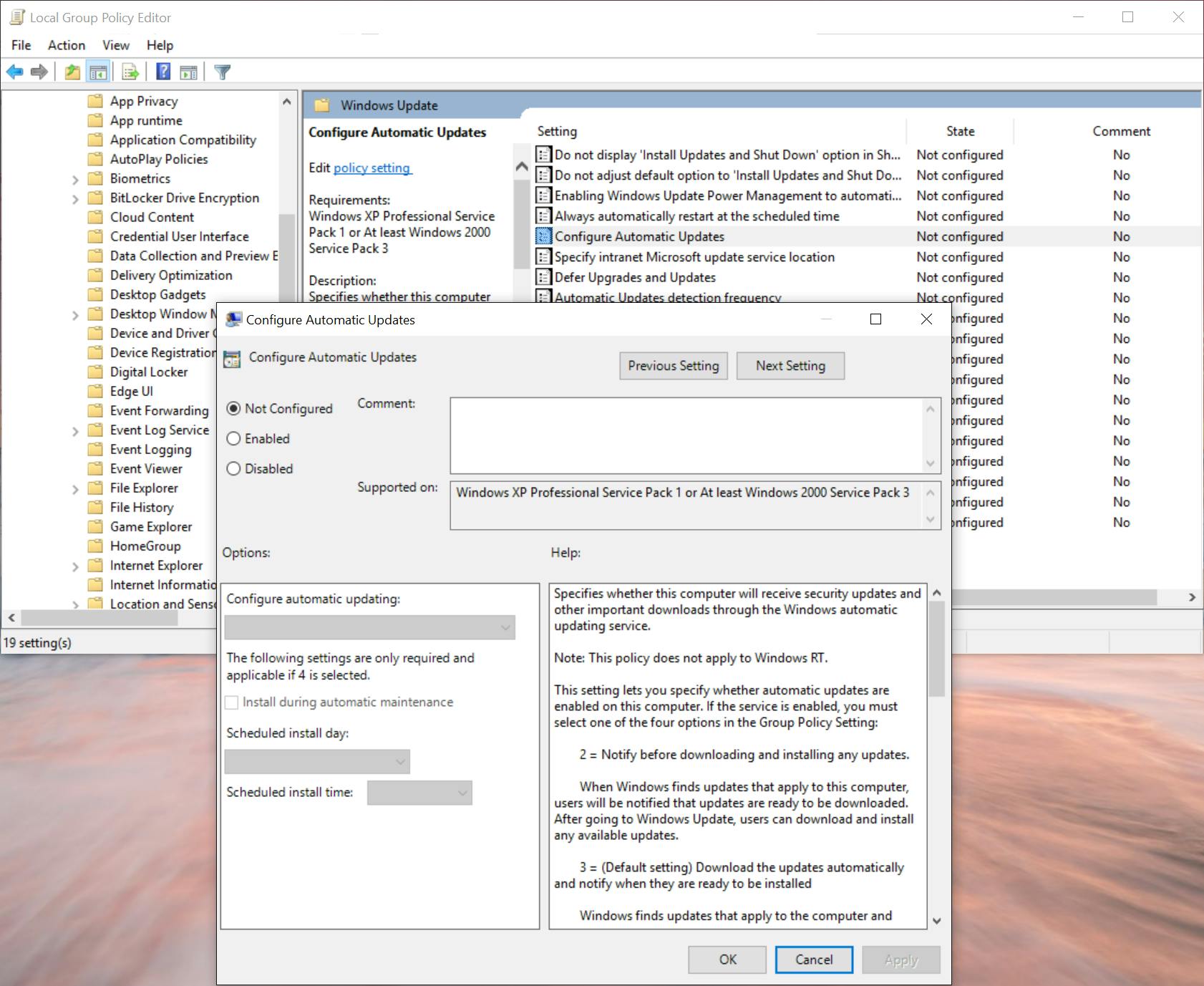The height and width of the screenshot is (986, 1204).
Task: Check 'Install during automatic maintenance' box
Action: point(232,702)
